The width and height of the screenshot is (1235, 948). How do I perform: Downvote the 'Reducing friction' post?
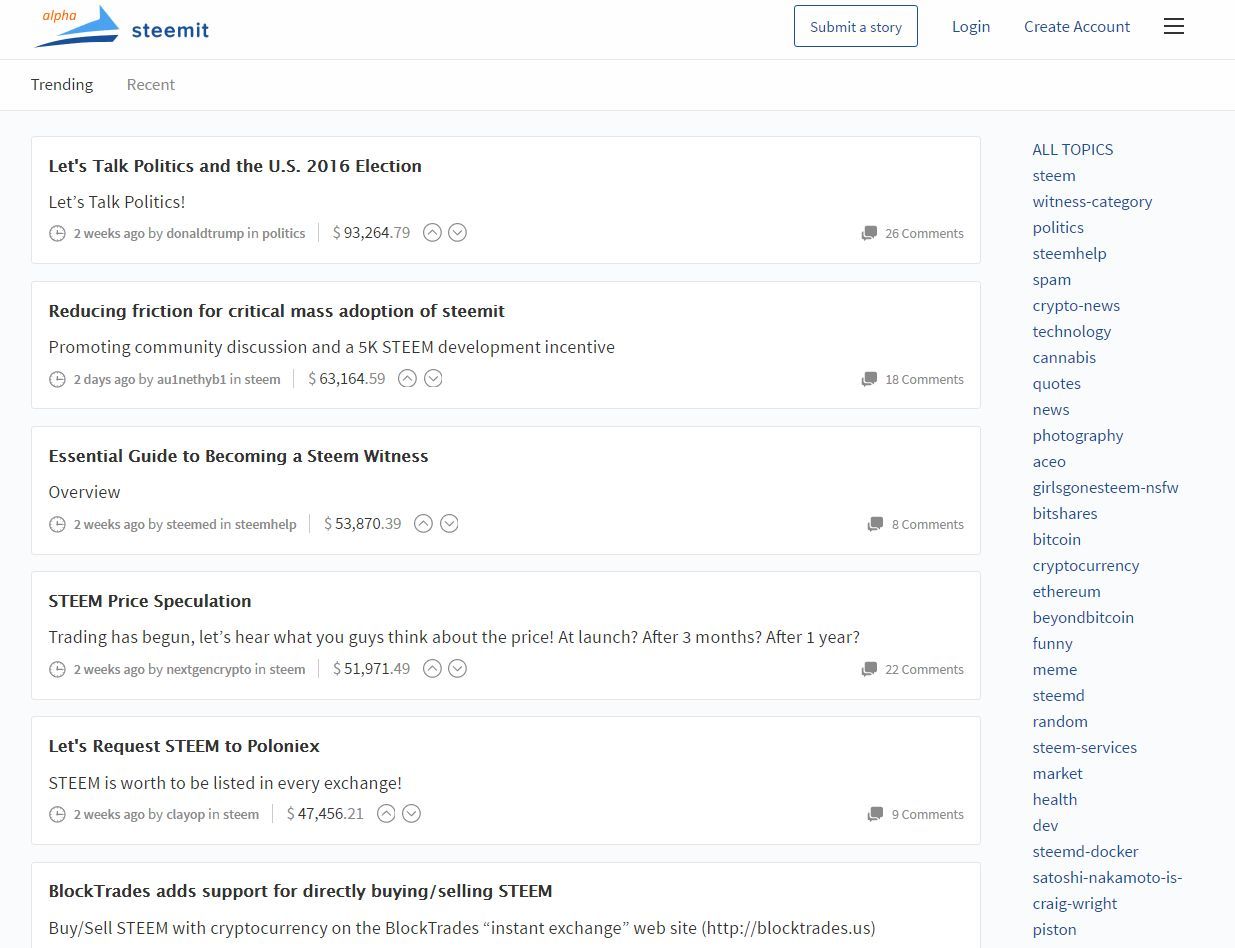point(433,379)
